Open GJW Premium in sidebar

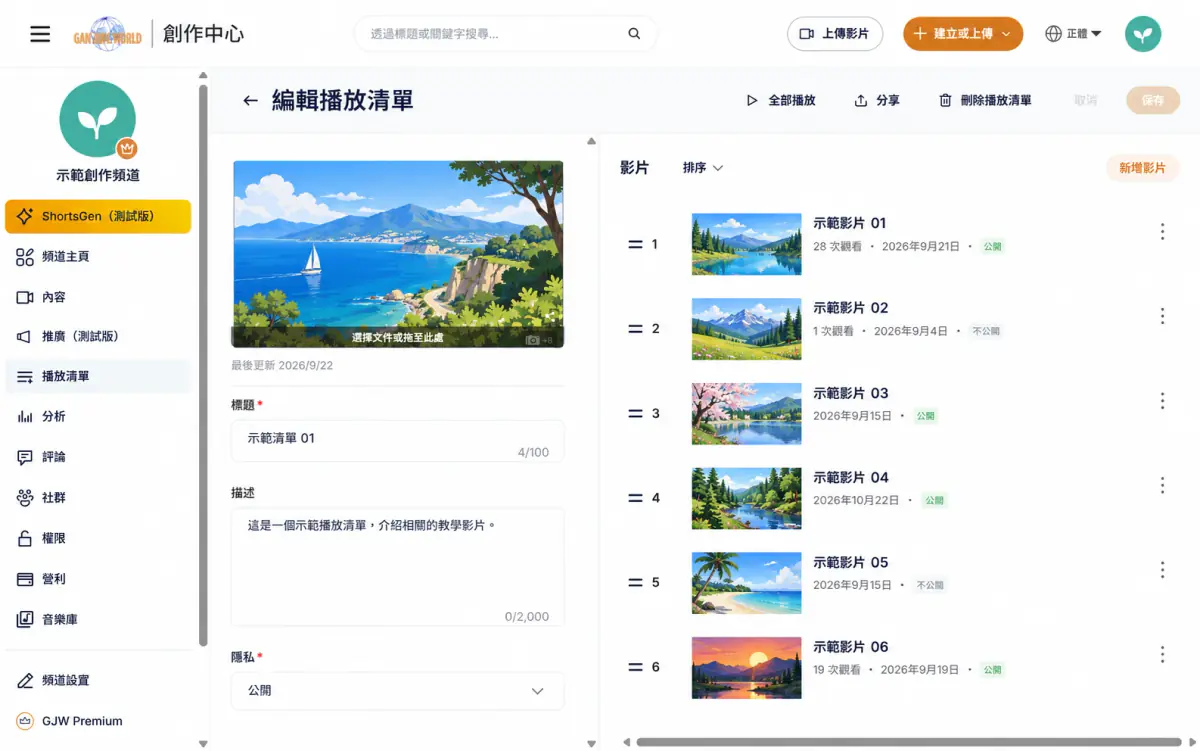tap(98, 721)
